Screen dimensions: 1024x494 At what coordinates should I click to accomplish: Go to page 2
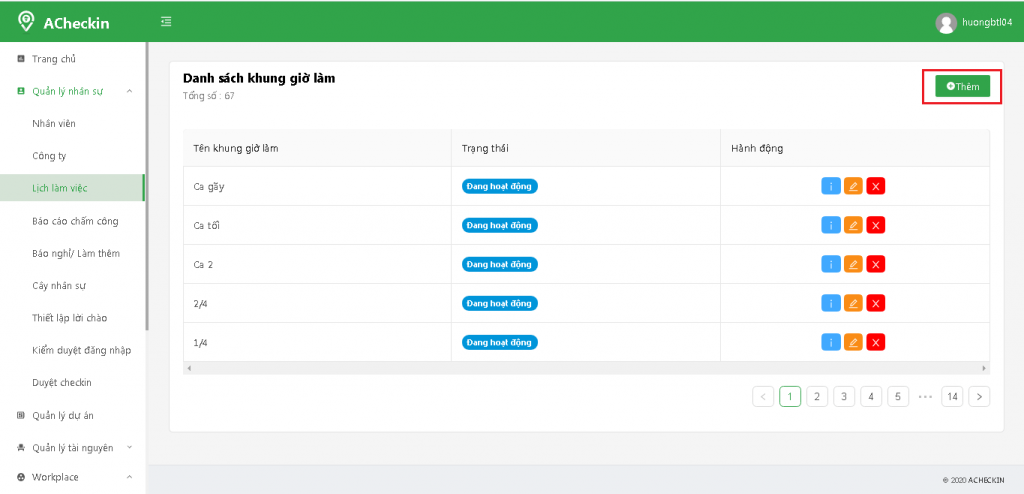point(817,396)
